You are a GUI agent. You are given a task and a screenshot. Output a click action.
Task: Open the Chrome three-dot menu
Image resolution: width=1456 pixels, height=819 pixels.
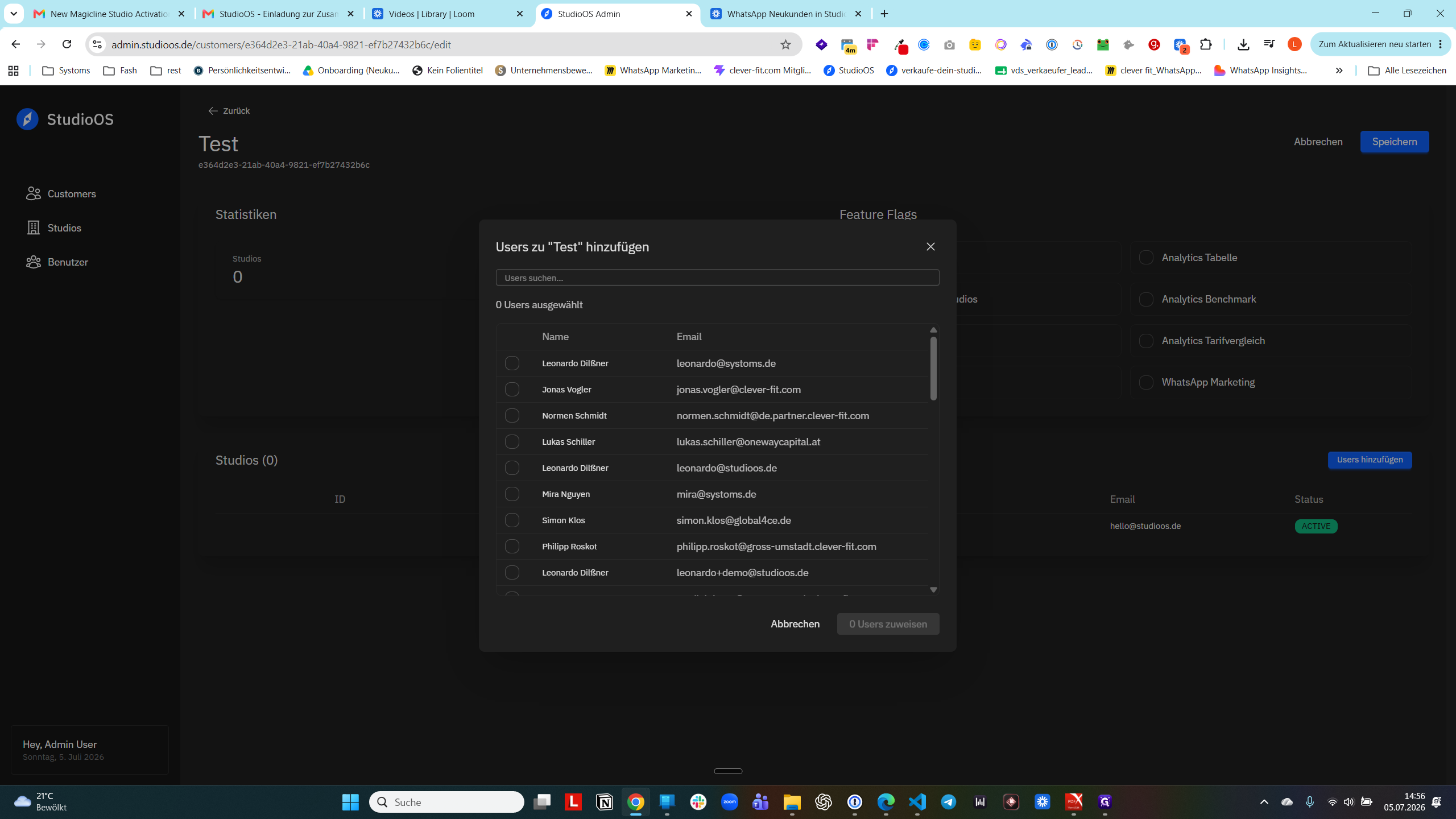click(x=1441, y=44)
